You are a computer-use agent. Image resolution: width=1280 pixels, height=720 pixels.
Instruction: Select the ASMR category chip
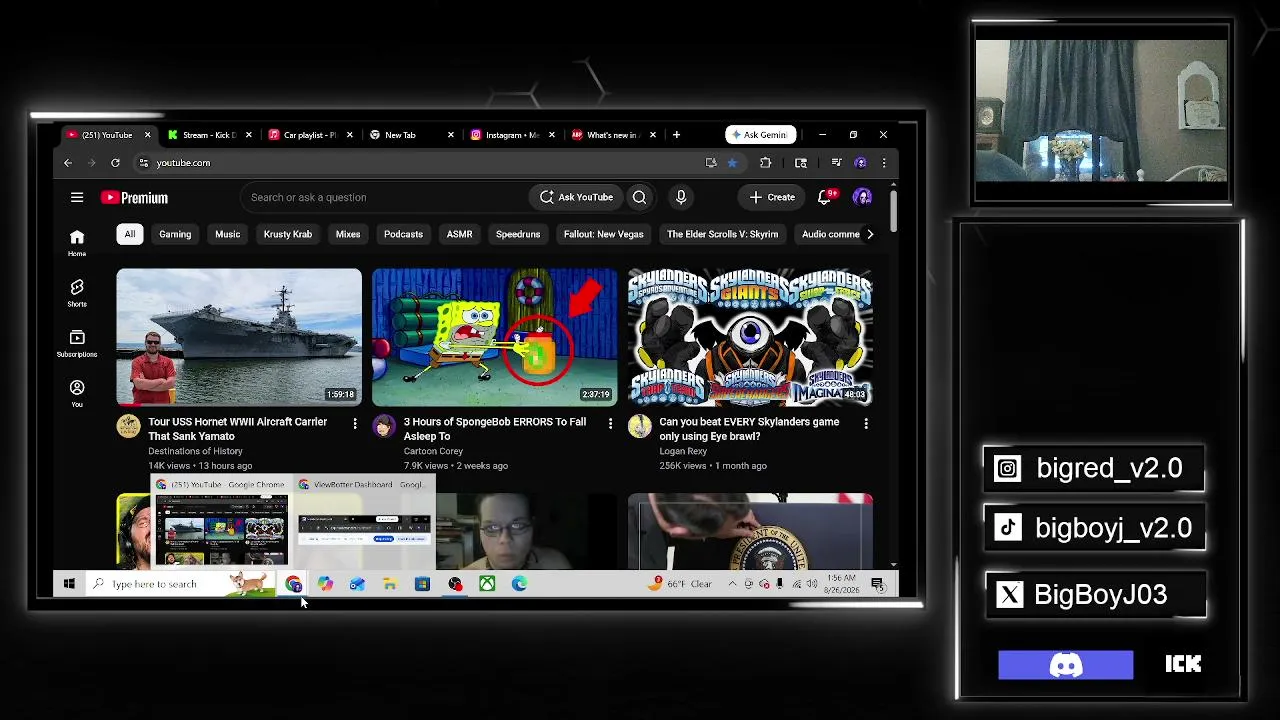tap(459, 234)
